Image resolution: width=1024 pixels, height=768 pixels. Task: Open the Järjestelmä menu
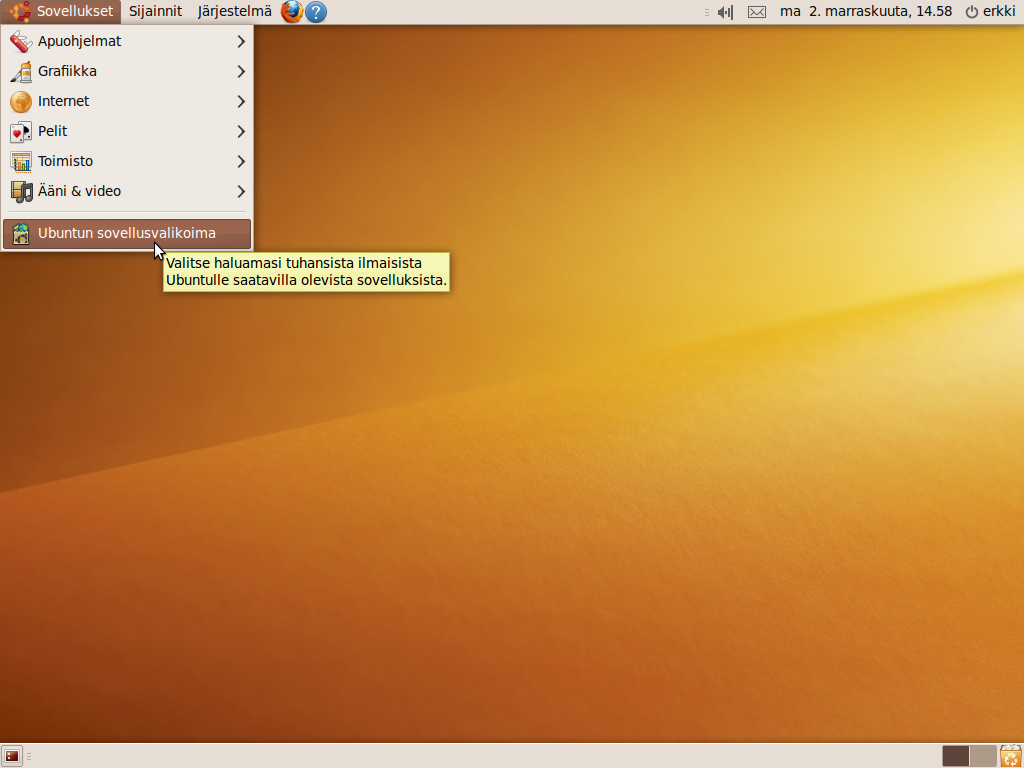(234, 12)
